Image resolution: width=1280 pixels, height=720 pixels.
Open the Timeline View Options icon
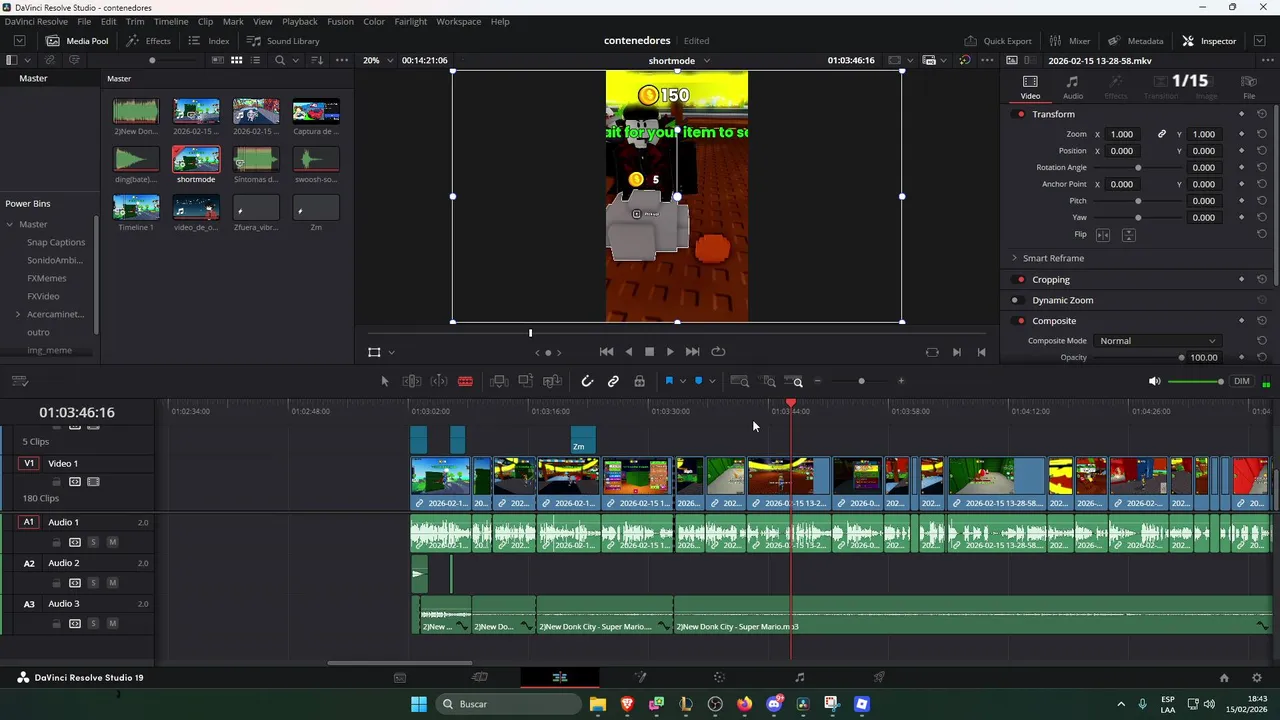(20, 381)
